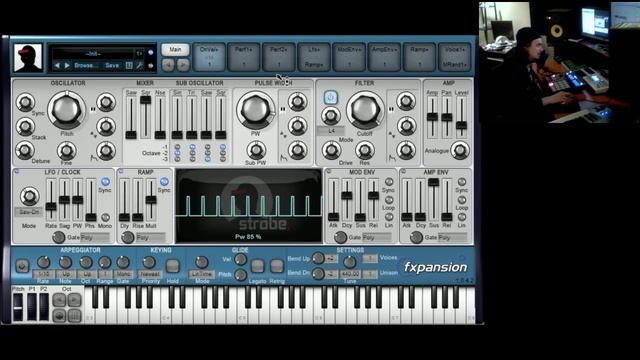This screenshot has width=640, height=360.
Task: Select the ModEnv+ TransMod slot
Action: [x=349, y=57]
